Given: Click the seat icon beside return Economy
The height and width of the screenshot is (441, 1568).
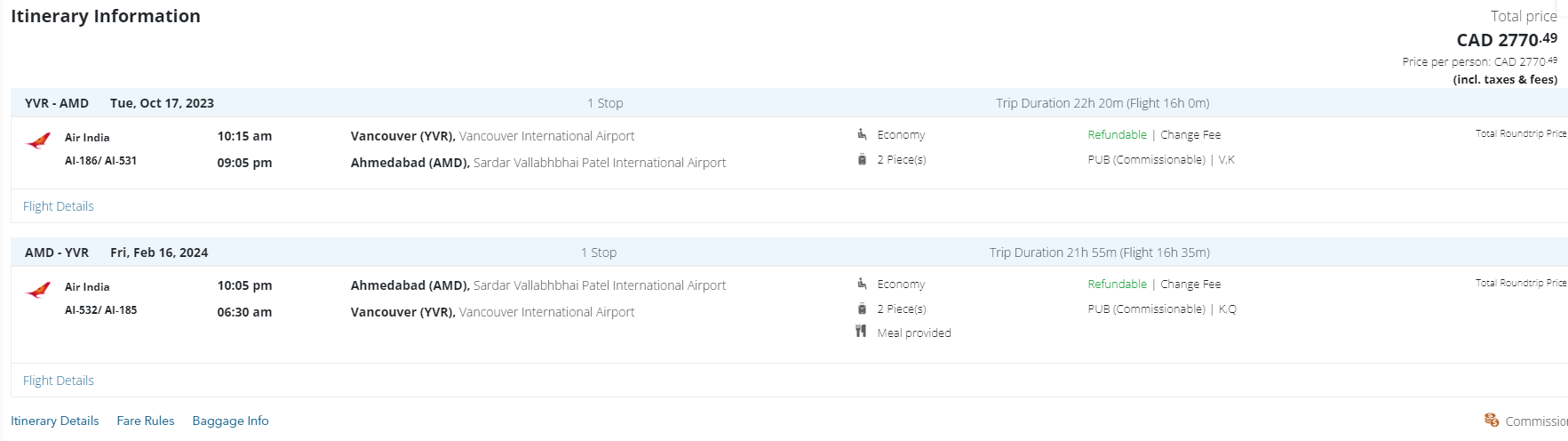Looking at the screenshot, I should [862, 284].
